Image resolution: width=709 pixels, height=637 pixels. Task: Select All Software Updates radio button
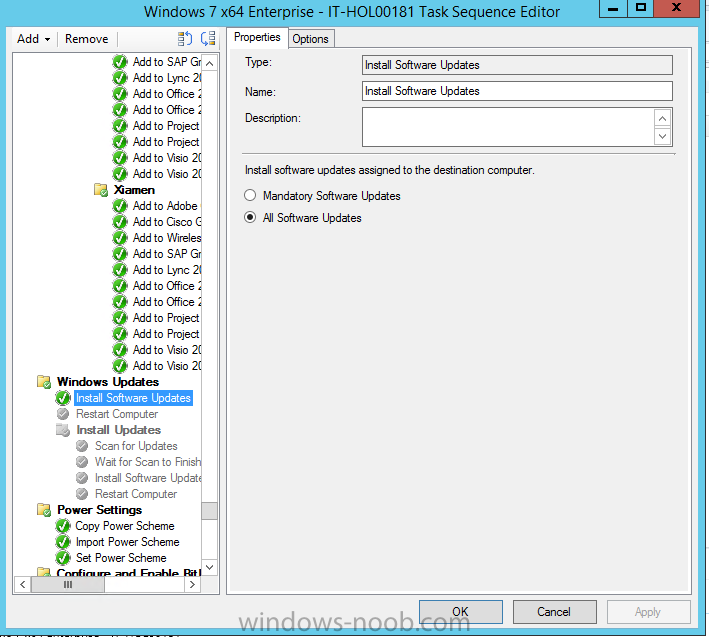pos(251,218)
